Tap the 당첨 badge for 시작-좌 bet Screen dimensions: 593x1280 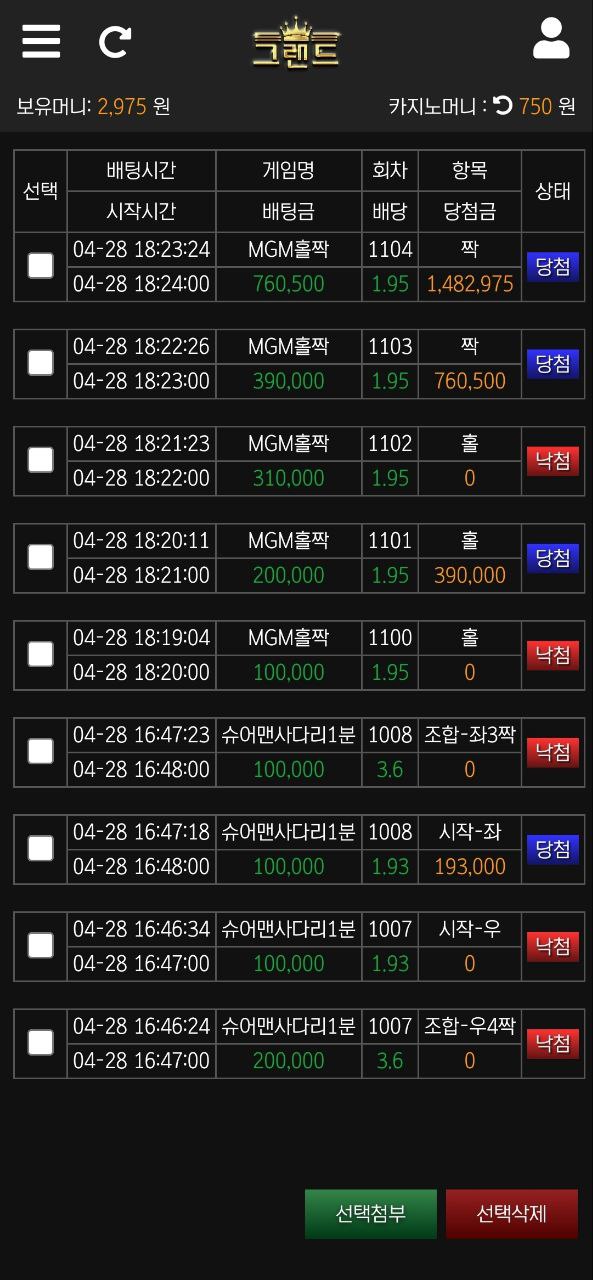click(553, 849)
